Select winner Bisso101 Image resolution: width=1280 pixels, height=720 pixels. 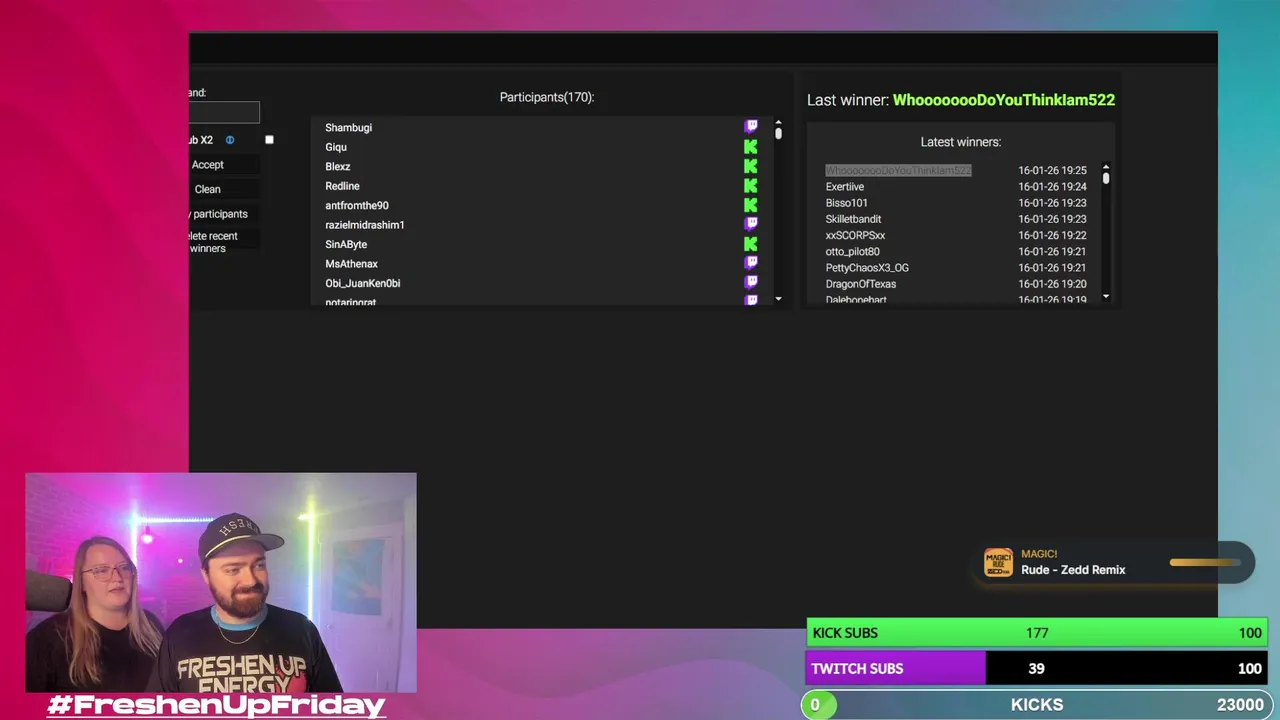(846, 203)
